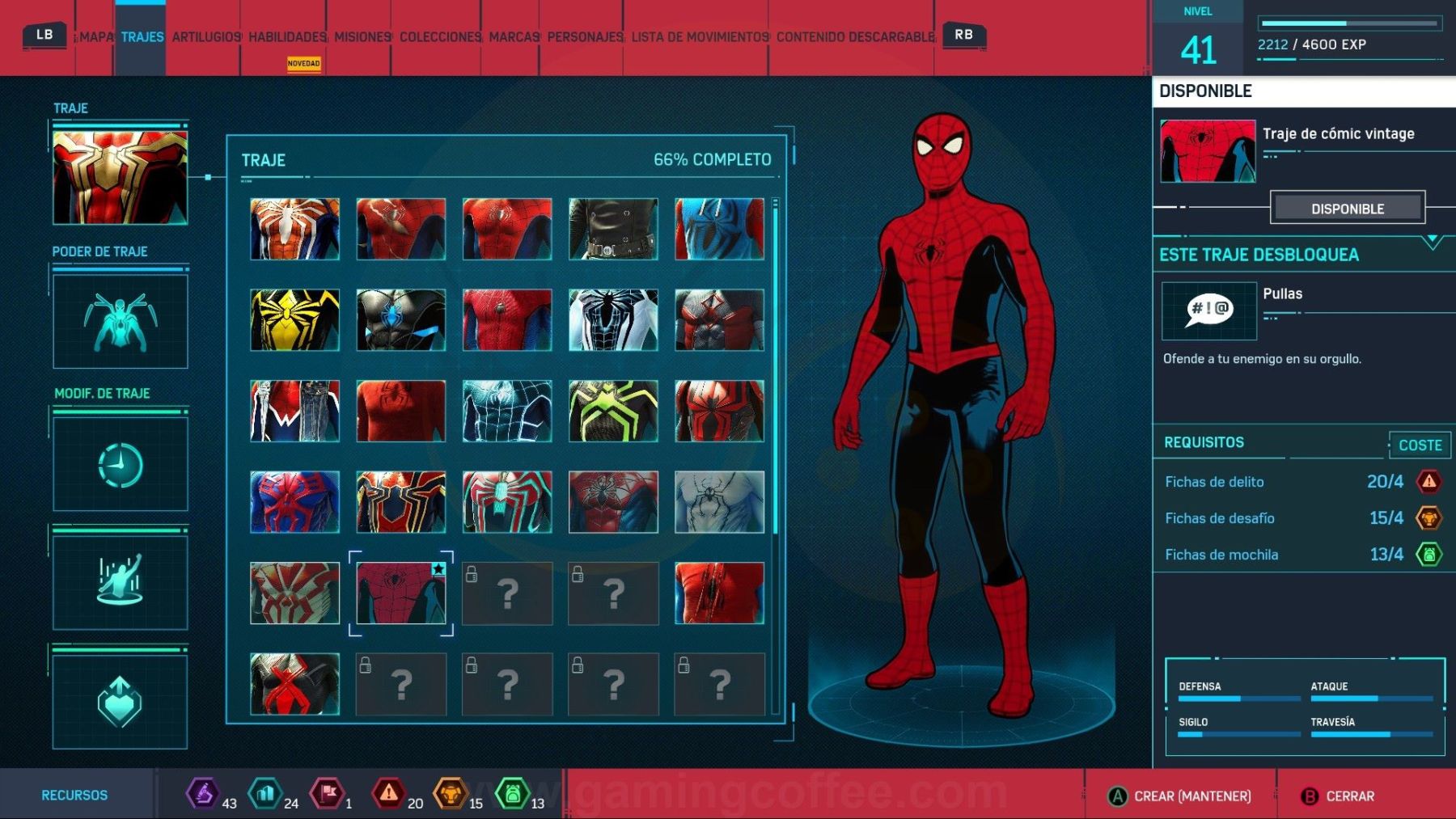Select the yellow and black MK II suit
1456x819 pixels.
(294, 320)
